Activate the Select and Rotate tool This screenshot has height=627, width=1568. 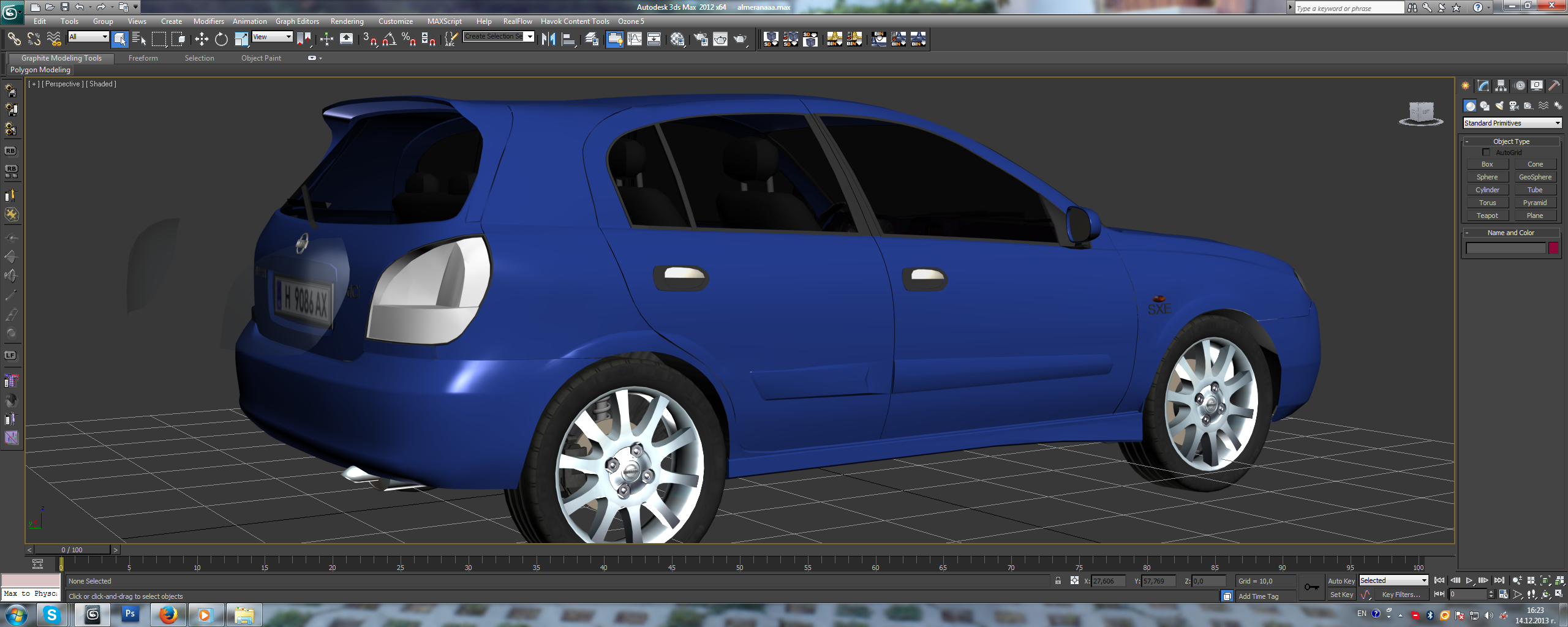tap(221, 40)
